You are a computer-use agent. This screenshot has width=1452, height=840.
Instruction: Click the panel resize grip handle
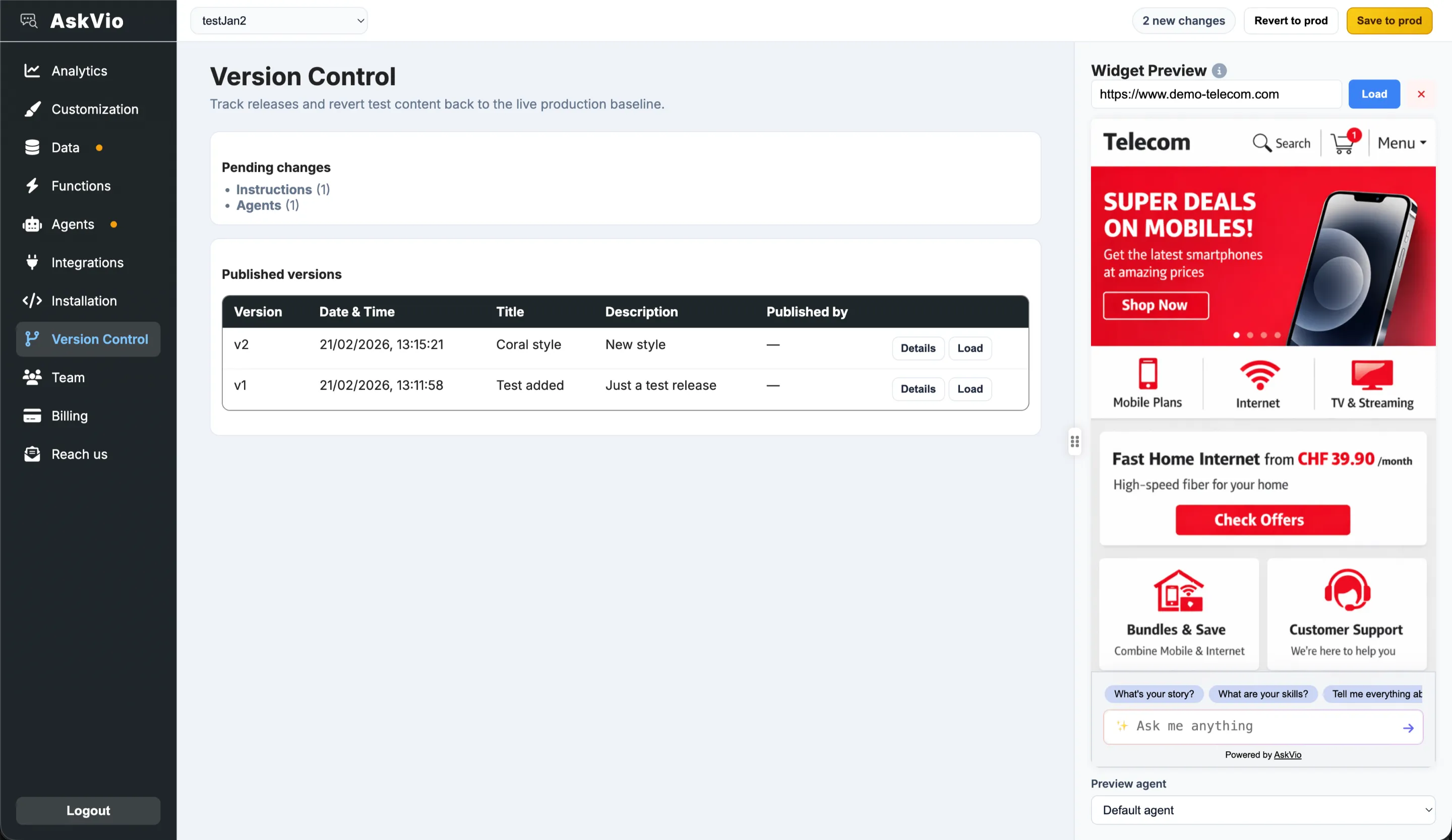[1074, 441]
